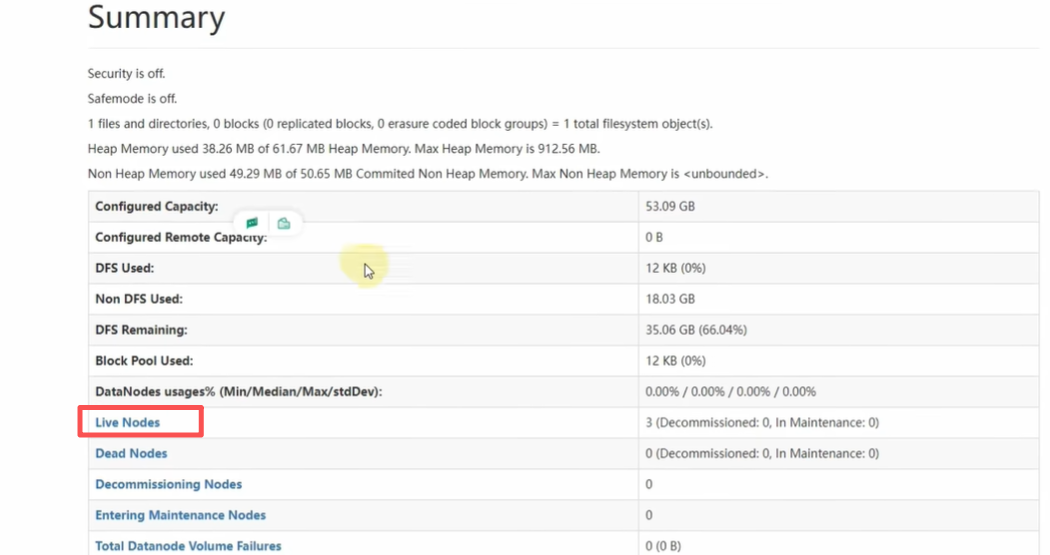Select the 18.03 GB value

click(670, 299)
